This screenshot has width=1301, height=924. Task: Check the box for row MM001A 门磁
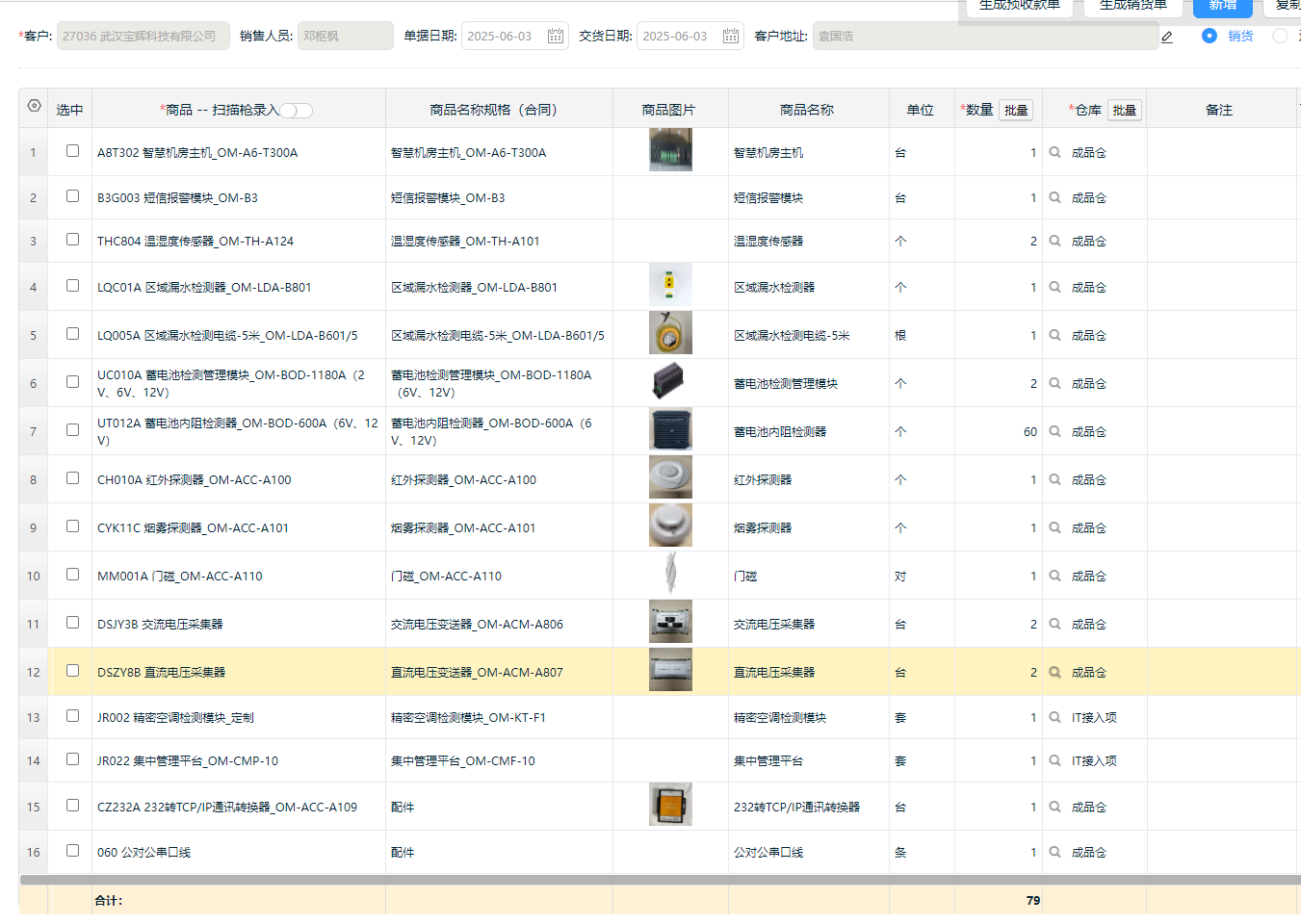pyautogui.click(x=72, y=575)
